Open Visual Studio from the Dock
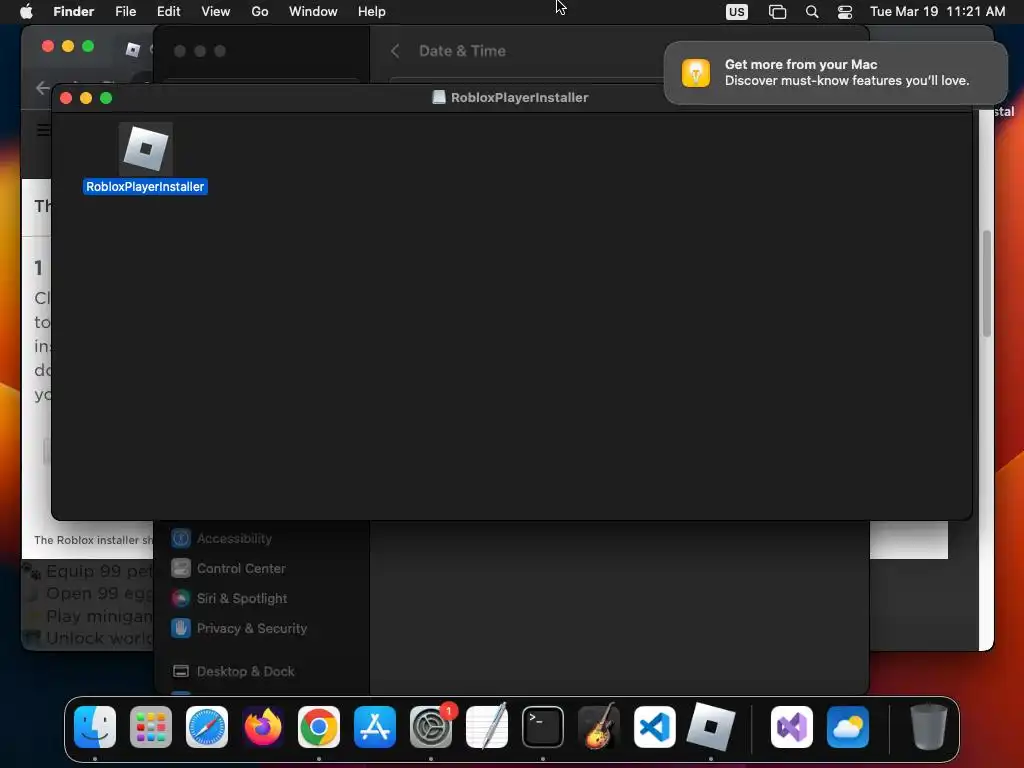1024x768 pixels. 792,727
